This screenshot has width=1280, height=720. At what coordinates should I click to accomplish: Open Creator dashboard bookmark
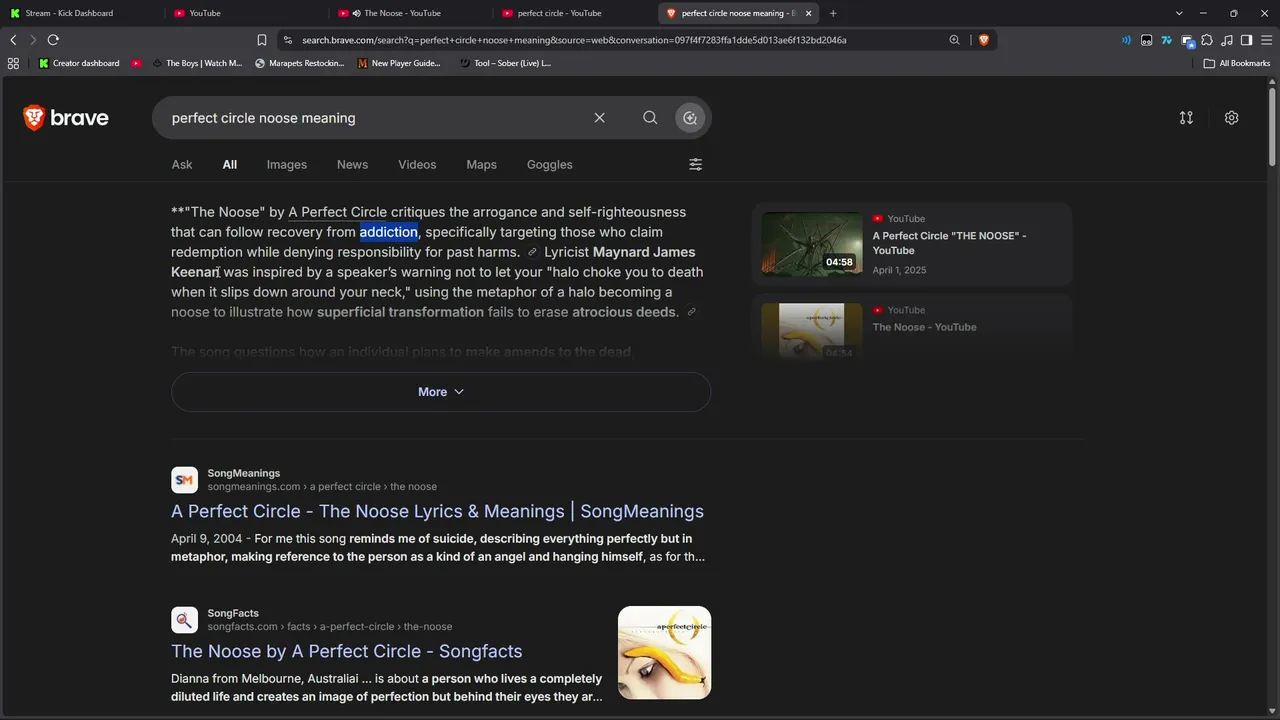pyautogui.click(x=79, y=63)
